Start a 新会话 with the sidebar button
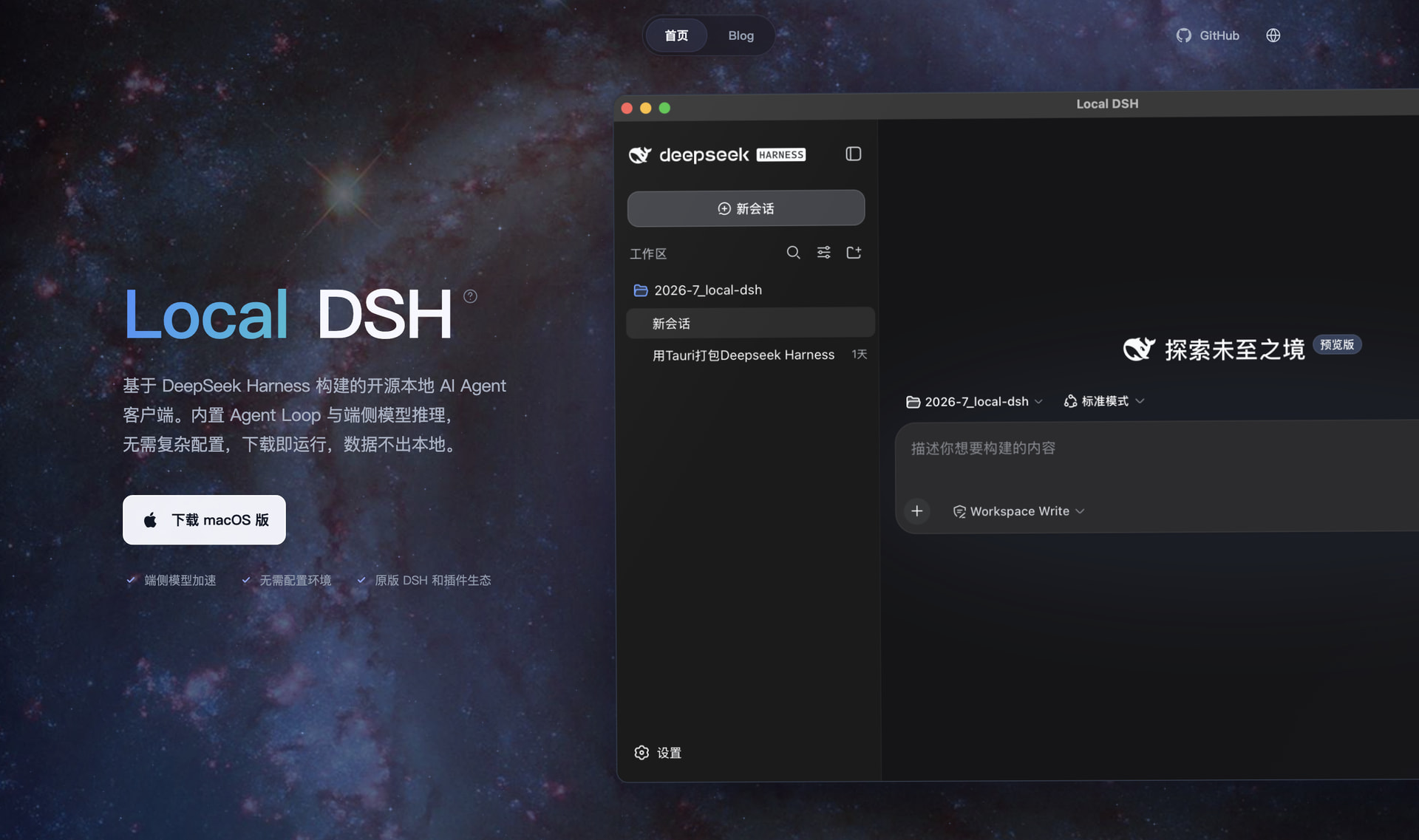 pyautogui.click(x=746, y=208)
